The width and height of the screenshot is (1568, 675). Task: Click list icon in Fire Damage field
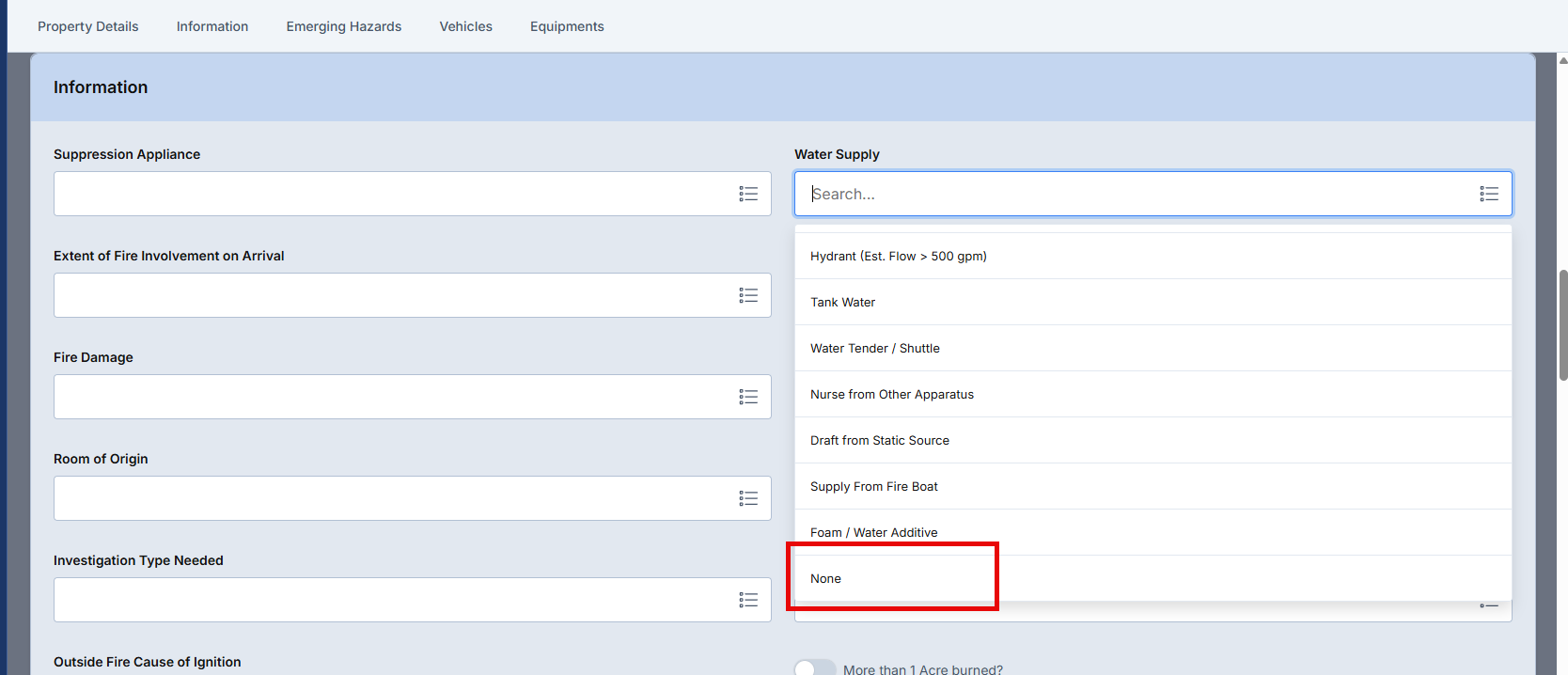click(748, 397)
